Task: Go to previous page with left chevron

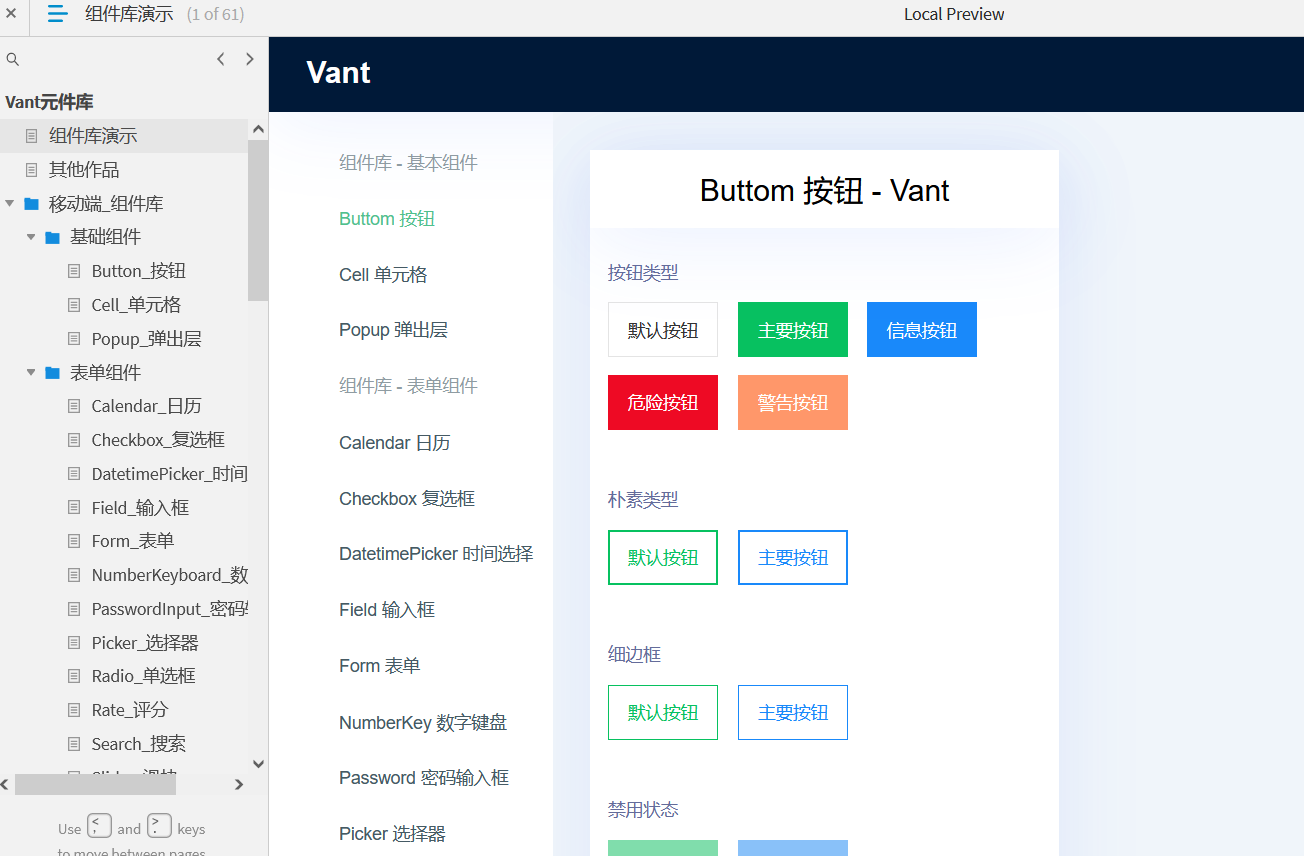Action: [221, 59]
